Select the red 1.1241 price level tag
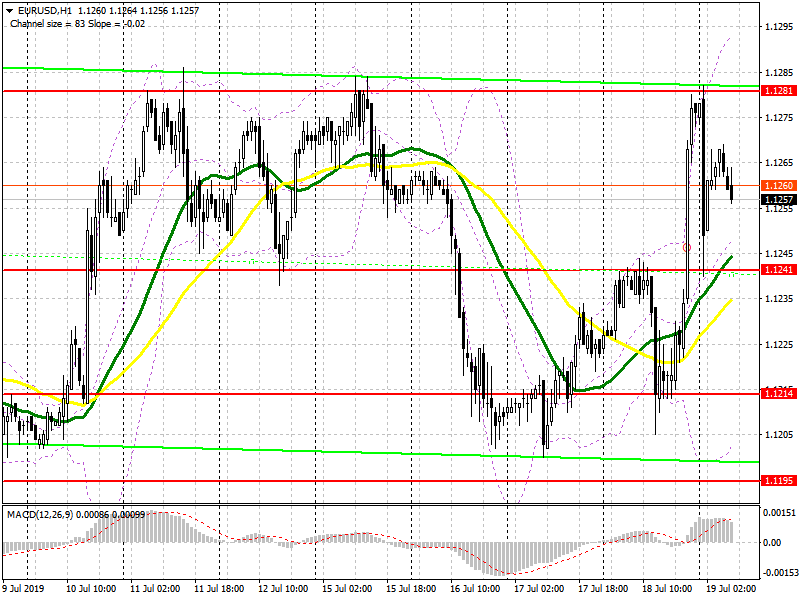The image size is (800, 600). click(778, 269)
